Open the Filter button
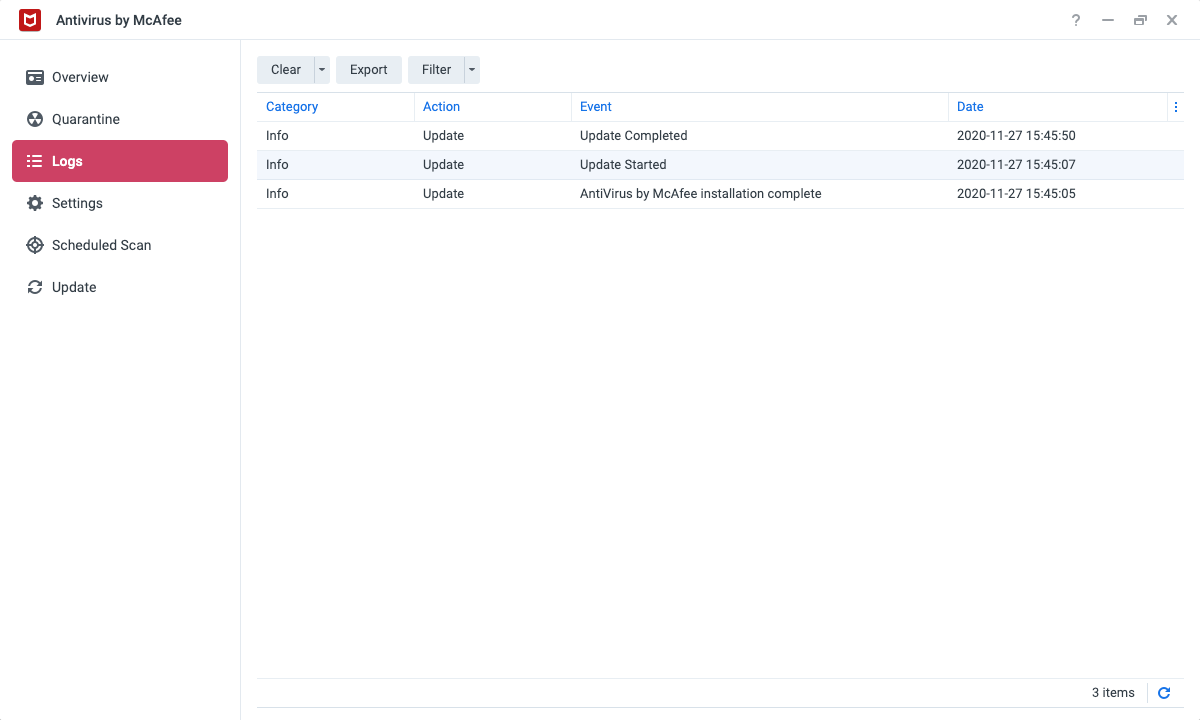Screen dimensions: 1200x720 436,70
